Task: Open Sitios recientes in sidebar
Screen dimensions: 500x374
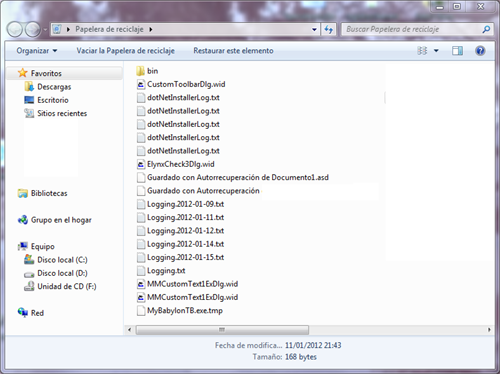Action: pos(62,113)
